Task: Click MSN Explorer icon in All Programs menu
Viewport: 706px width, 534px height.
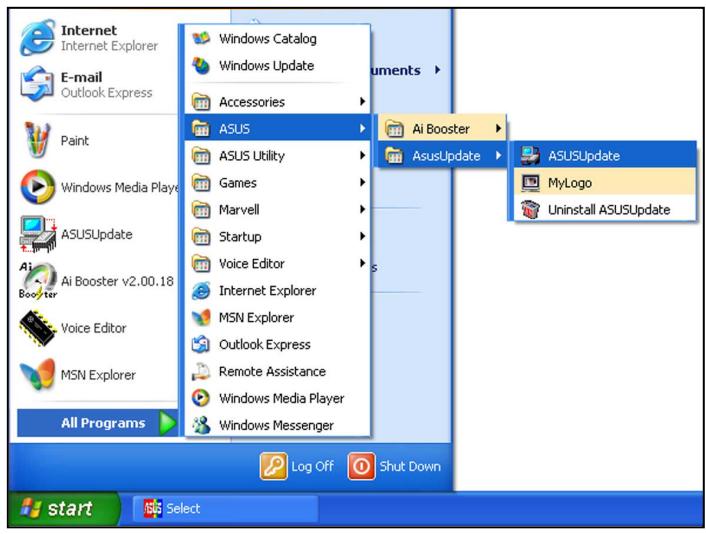Action: point(201,318)
